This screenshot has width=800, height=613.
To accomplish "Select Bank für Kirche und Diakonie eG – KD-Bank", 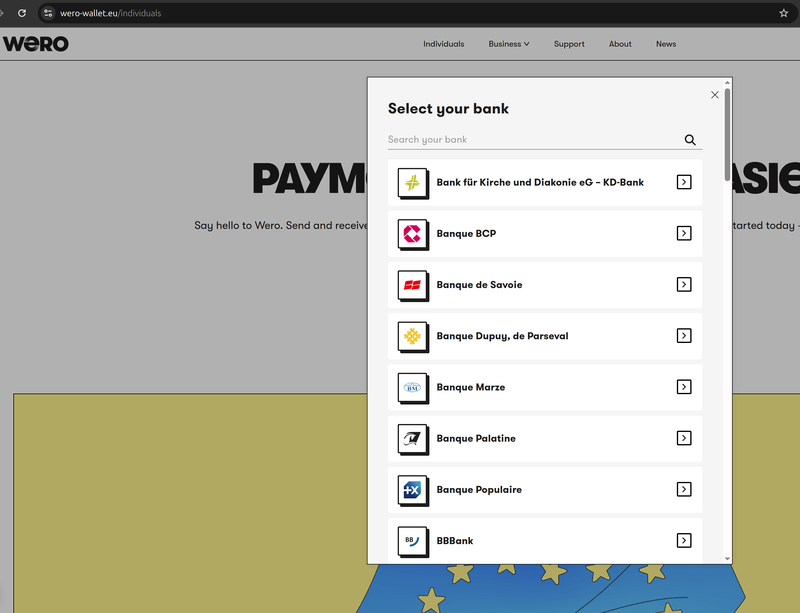I will (x=540, y=182).
